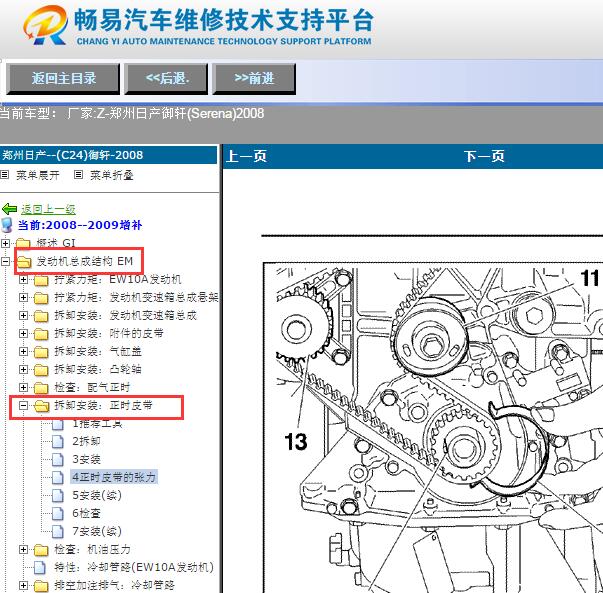Click folder icon of 检查: 配气正时

(41, 388)
